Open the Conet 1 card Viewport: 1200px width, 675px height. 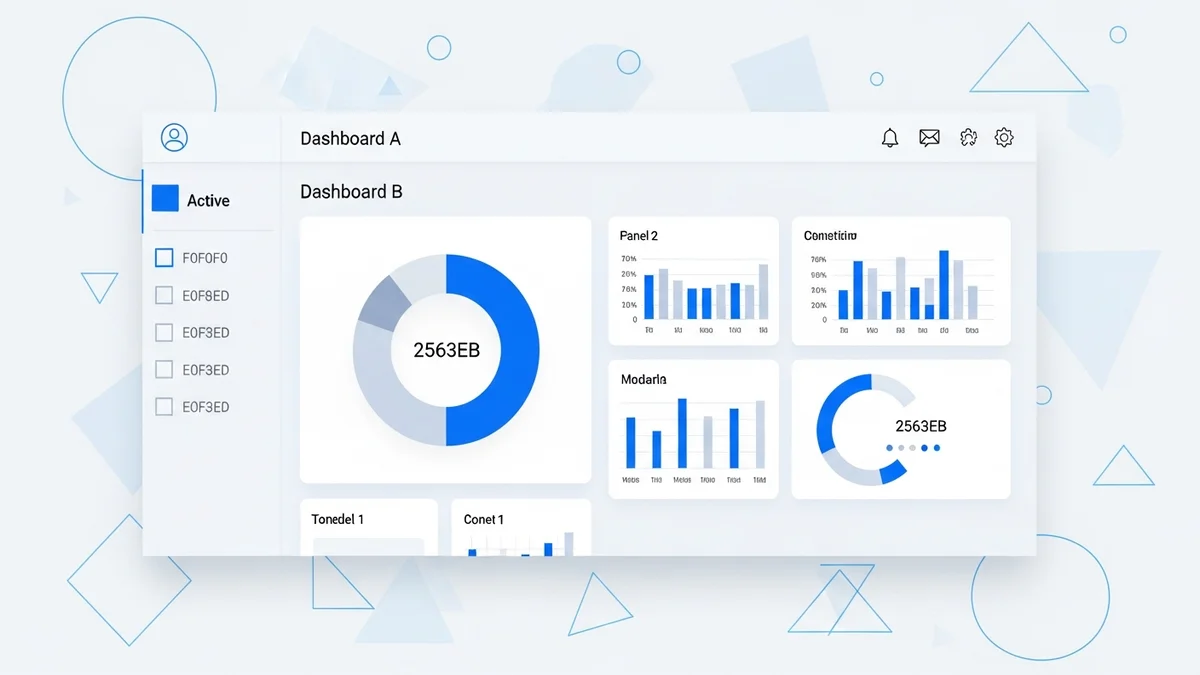(483, 519)
